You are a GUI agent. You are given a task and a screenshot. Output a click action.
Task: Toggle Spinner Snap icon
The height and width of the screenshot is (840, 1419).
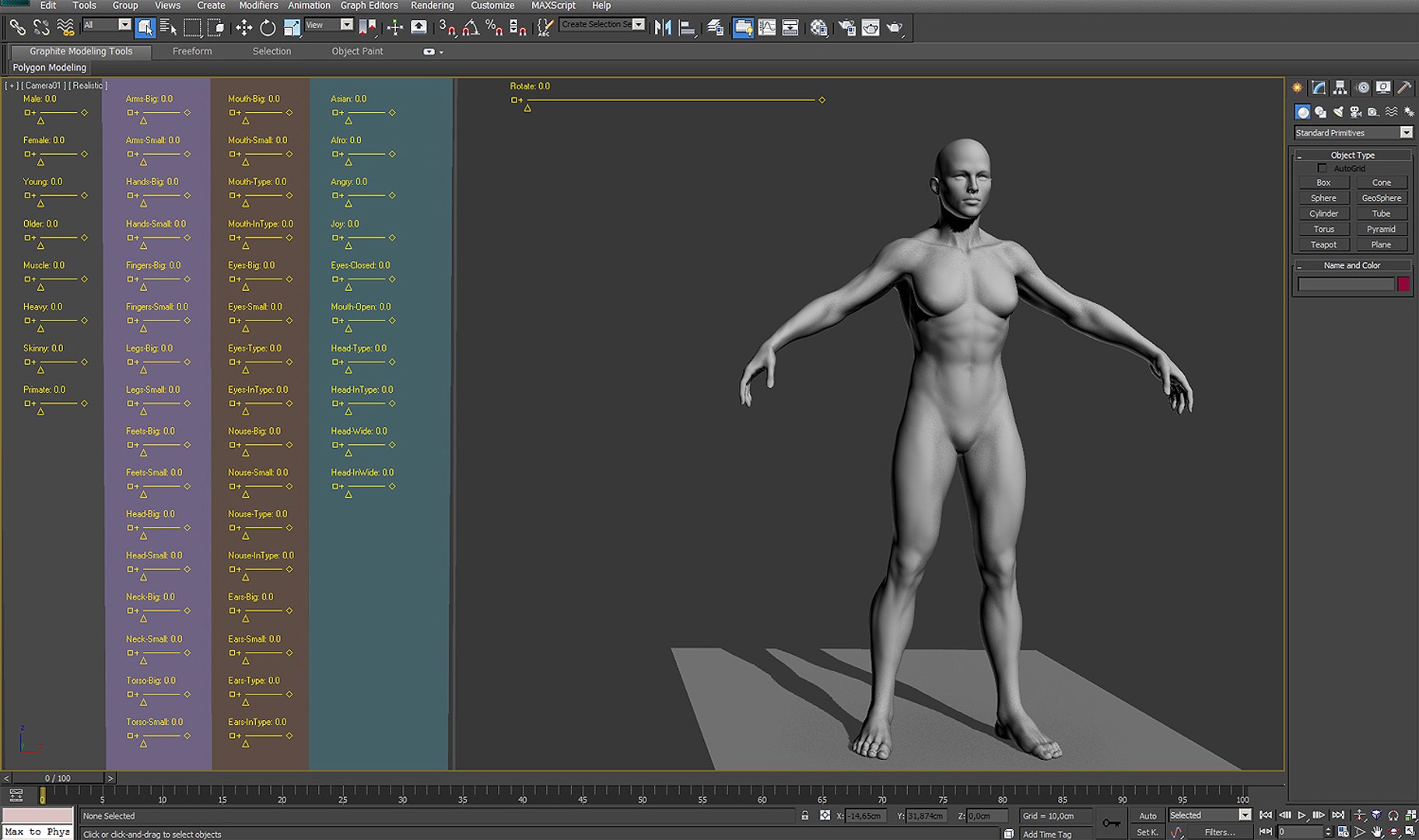click(x=517, y=28)
